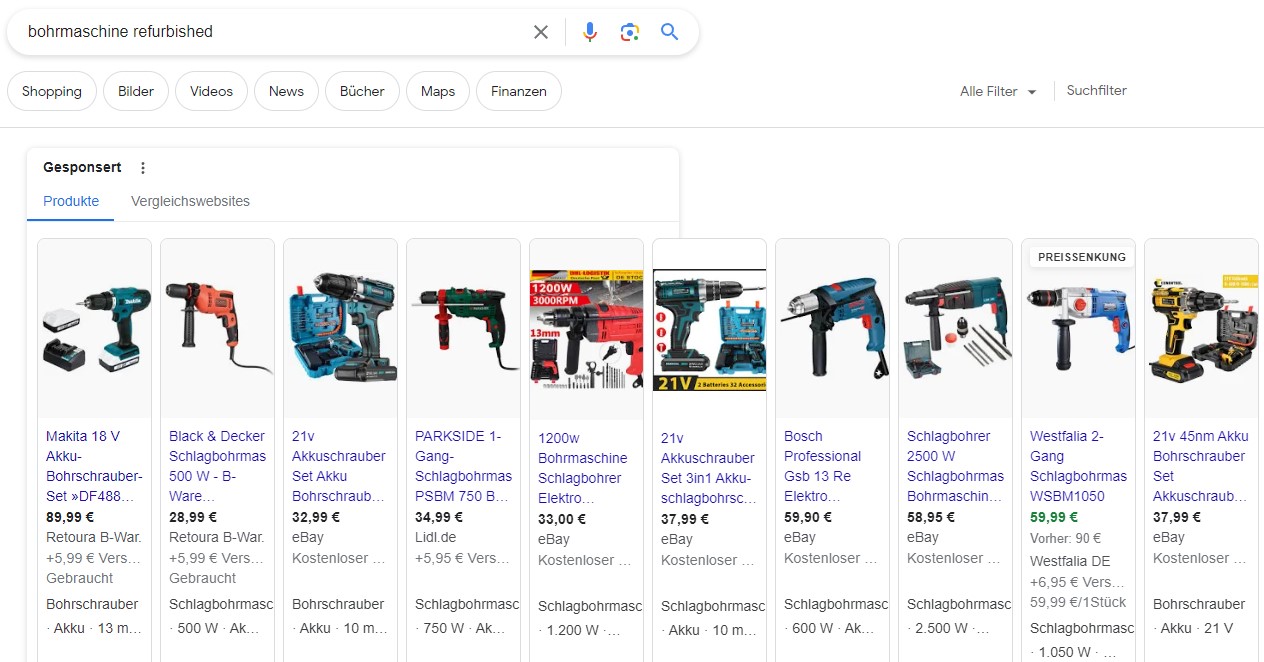1264x662 pixels.
Task: Click the 59,90 € Bosch price
Action: pyautogui.click(x=808, y=517)
